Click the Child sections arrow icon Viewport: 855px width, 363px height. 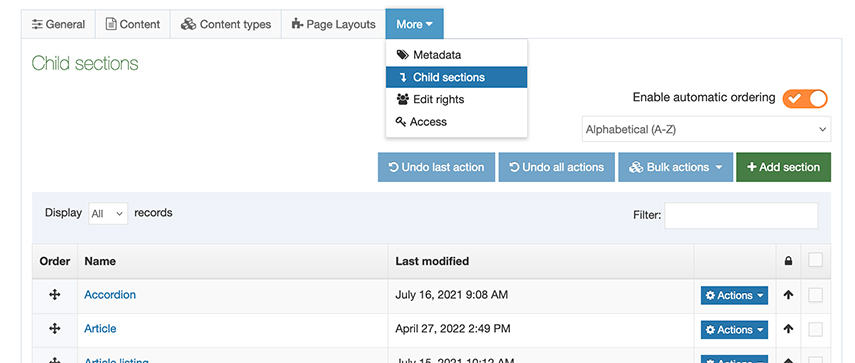(x=403, y=77)
